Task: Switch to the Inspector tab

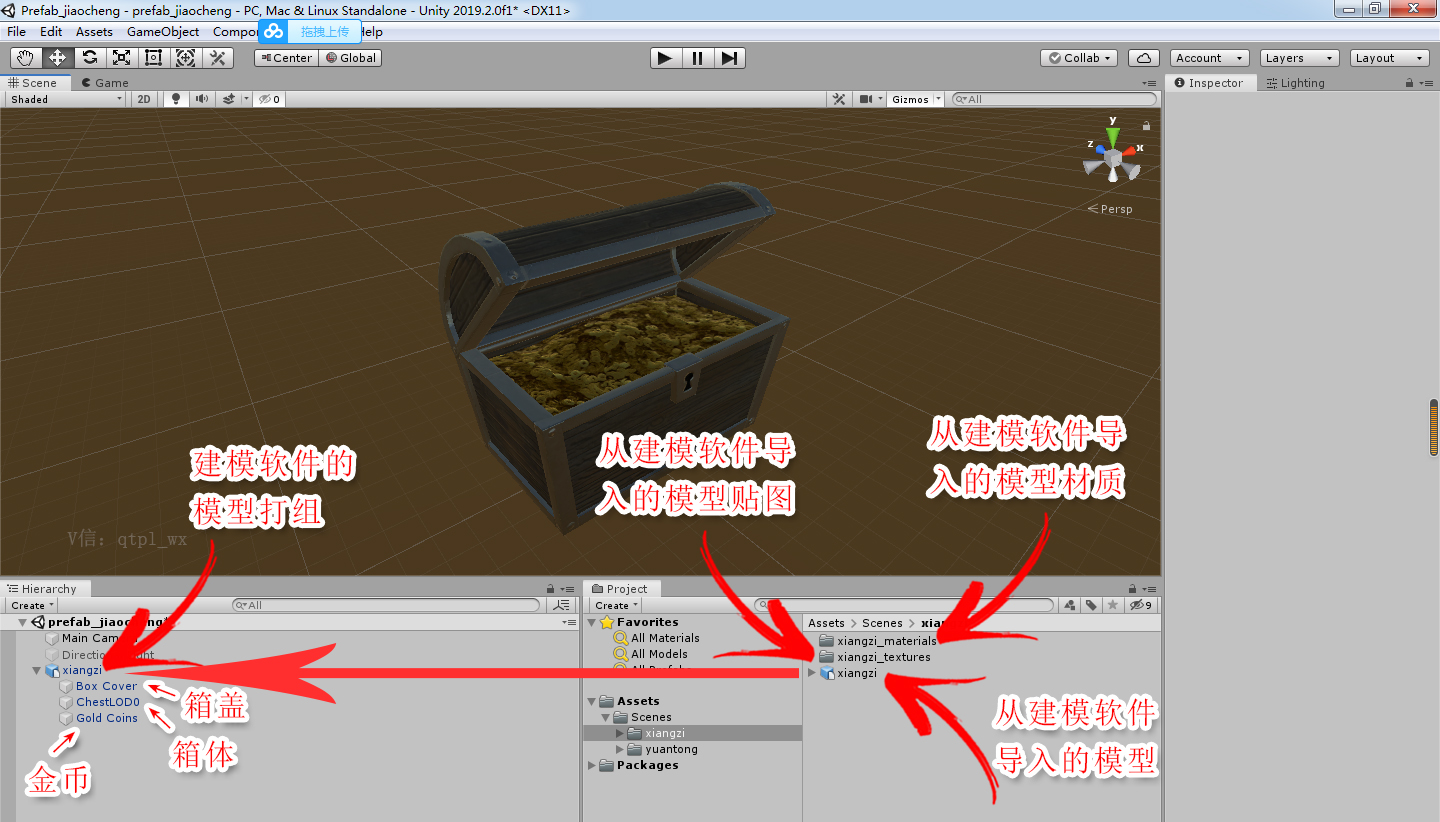Action: coord(1209,83)
